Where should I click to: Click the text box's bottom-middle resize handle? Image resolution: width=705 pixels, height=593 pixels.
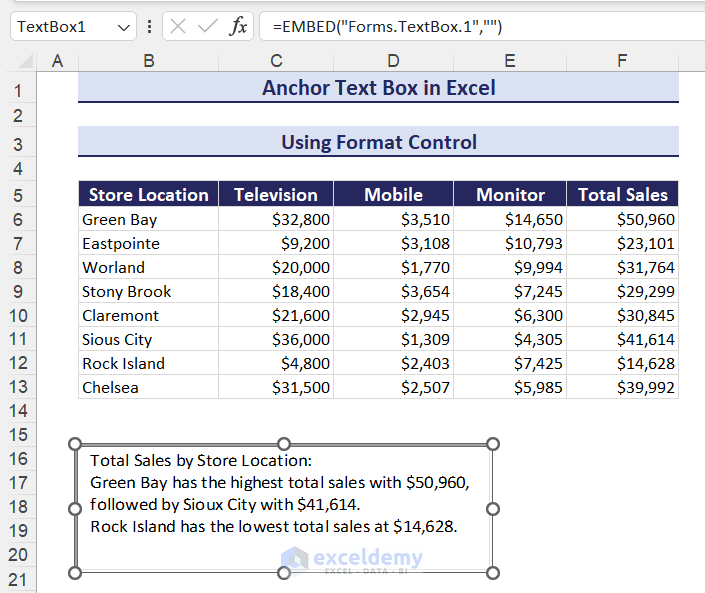pyautogui.click(x=284, y=573)
